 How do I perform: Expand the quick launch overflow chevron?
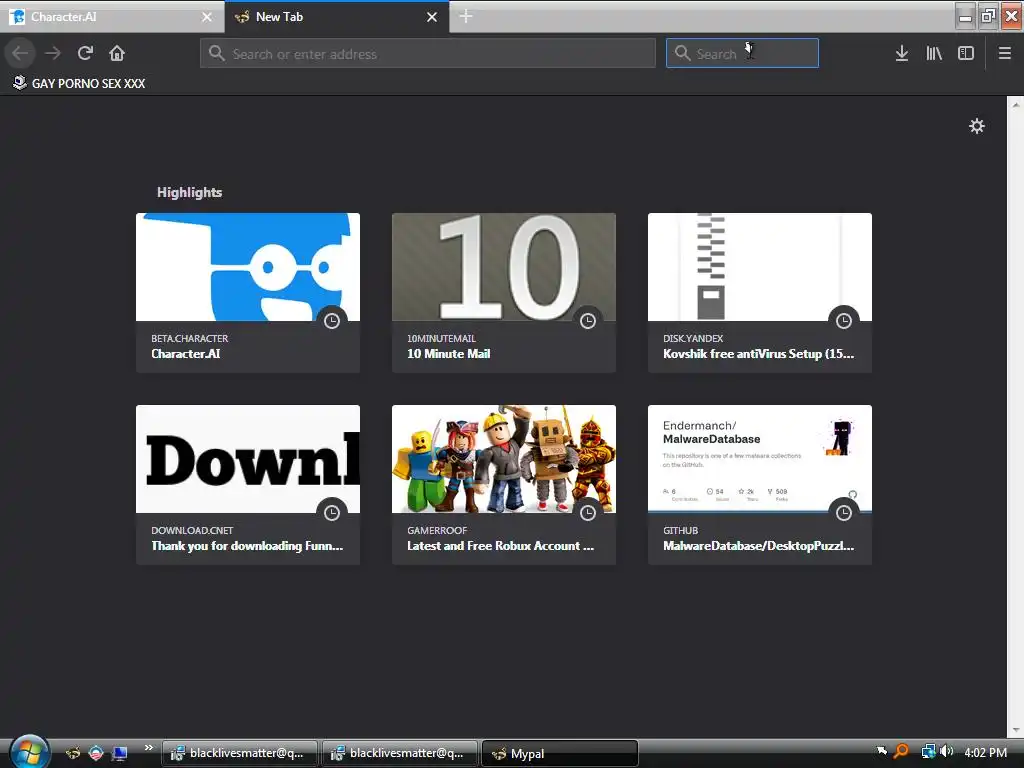point(148,748)
